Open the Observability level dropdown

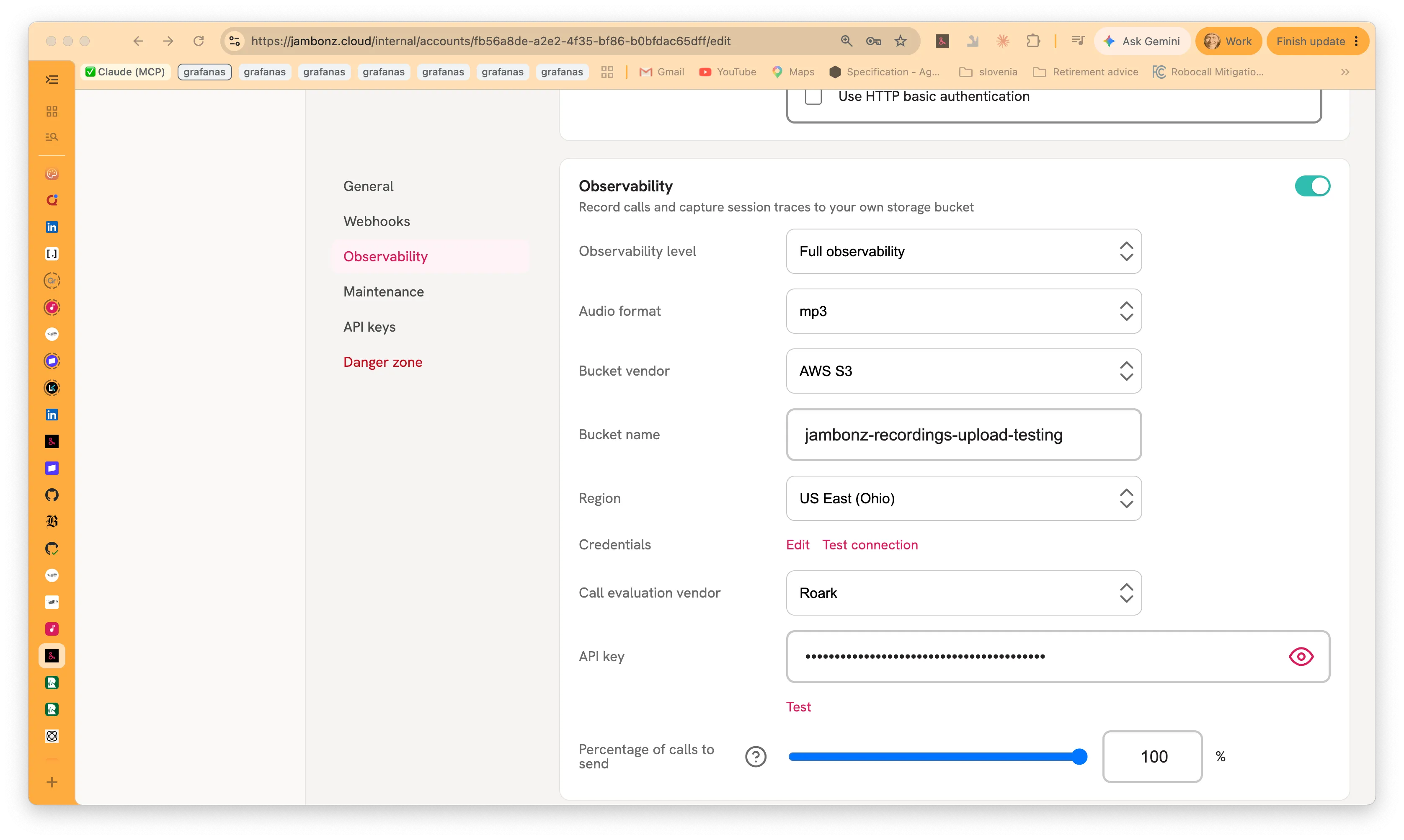[963, 251]
